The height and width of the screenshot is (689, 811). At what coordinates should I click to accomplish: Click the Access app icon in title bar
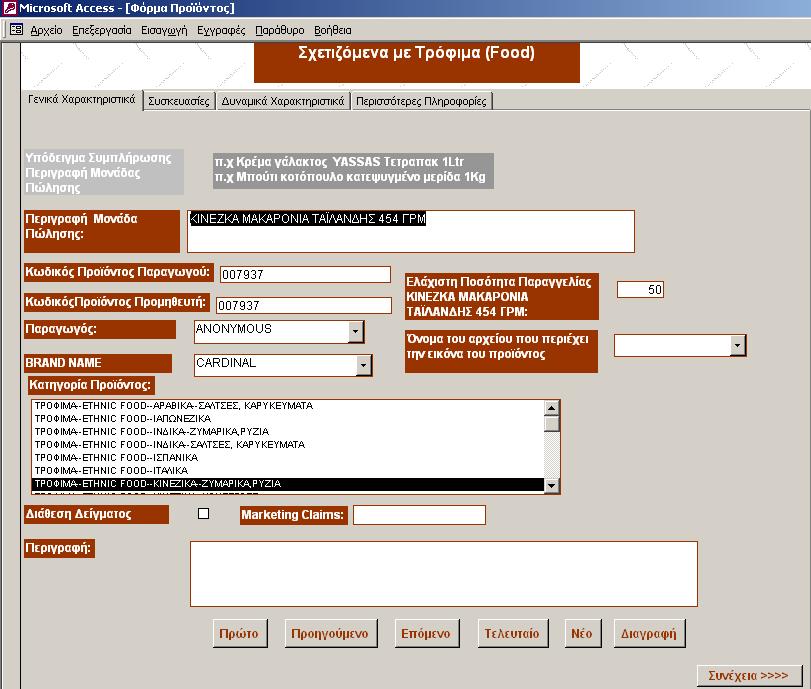click(x=9, y=8)
